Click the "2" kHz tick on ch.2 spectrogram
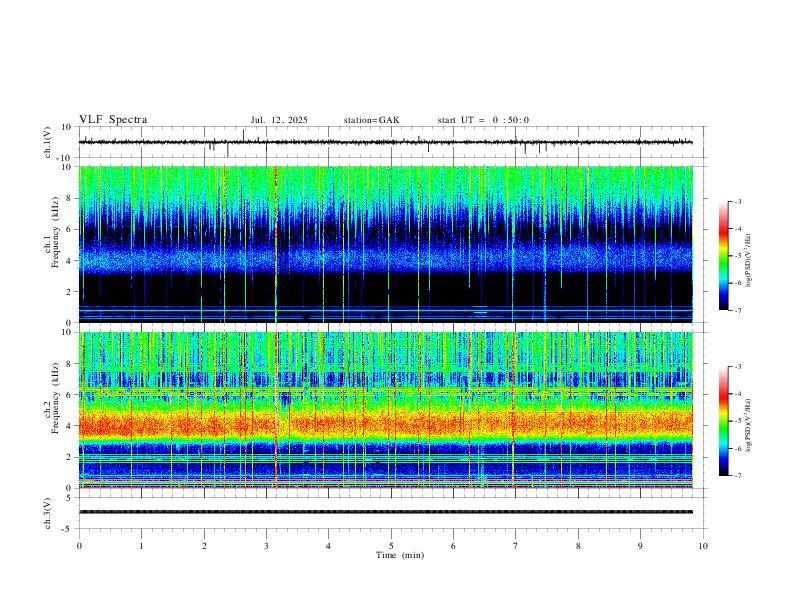The width and height of the screenshot is (792, 612). tap(69, 457)
